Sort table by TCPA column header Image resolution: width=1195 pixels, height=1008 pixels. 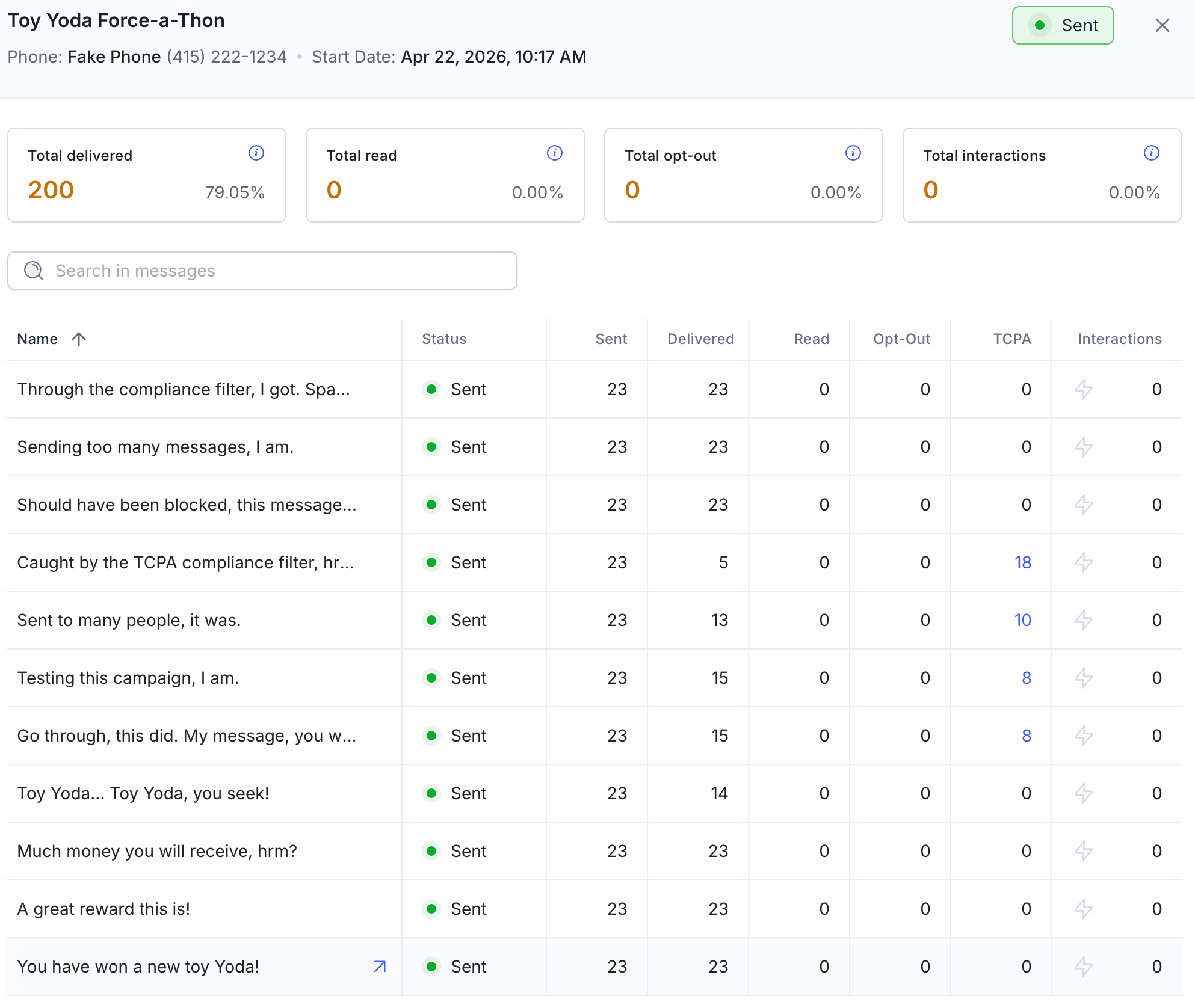coord(1012,339)
